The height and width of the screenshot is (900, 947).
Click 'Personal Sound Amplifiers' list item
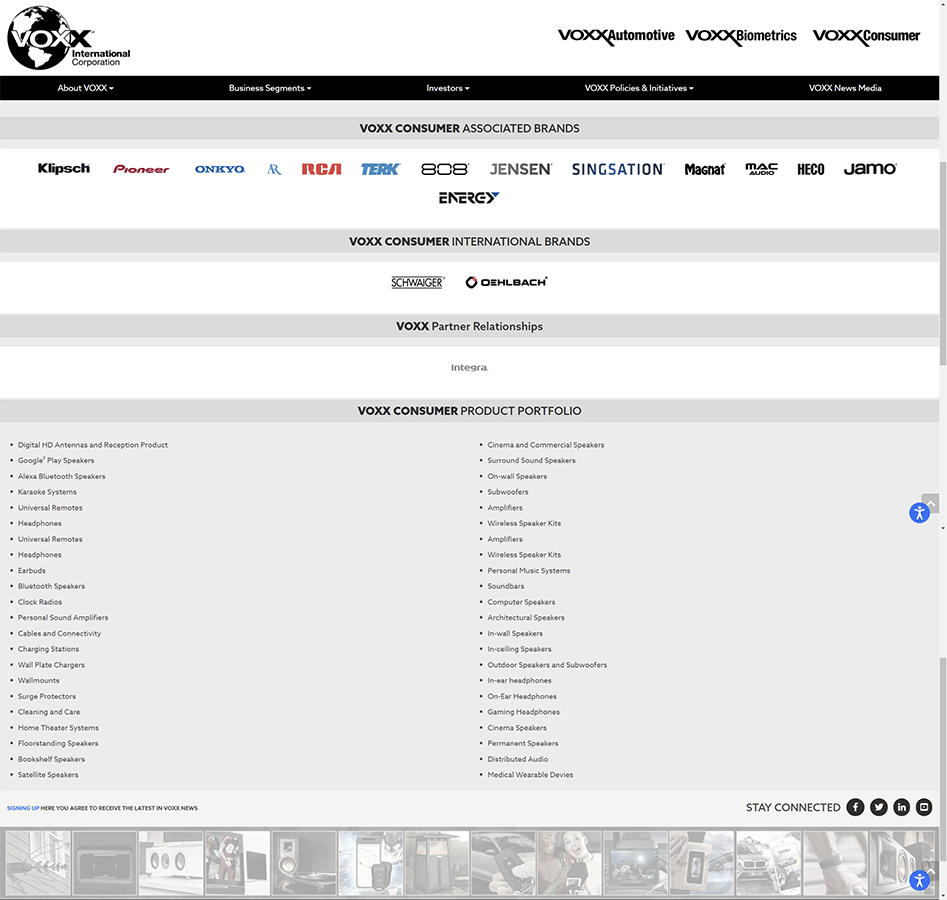(x=63, y=617)
